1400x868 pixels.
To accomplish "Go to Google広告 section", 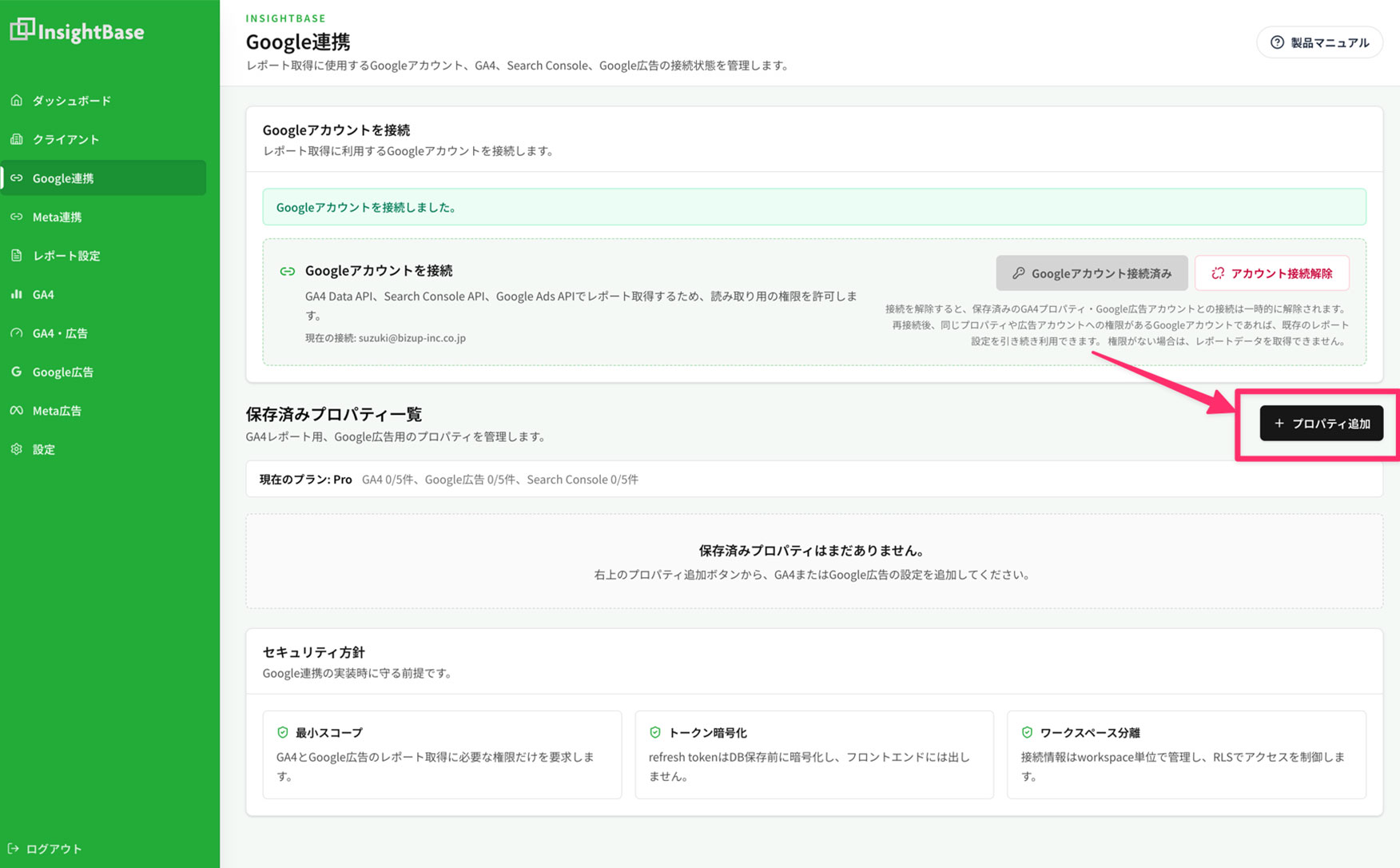I will 104,372.
